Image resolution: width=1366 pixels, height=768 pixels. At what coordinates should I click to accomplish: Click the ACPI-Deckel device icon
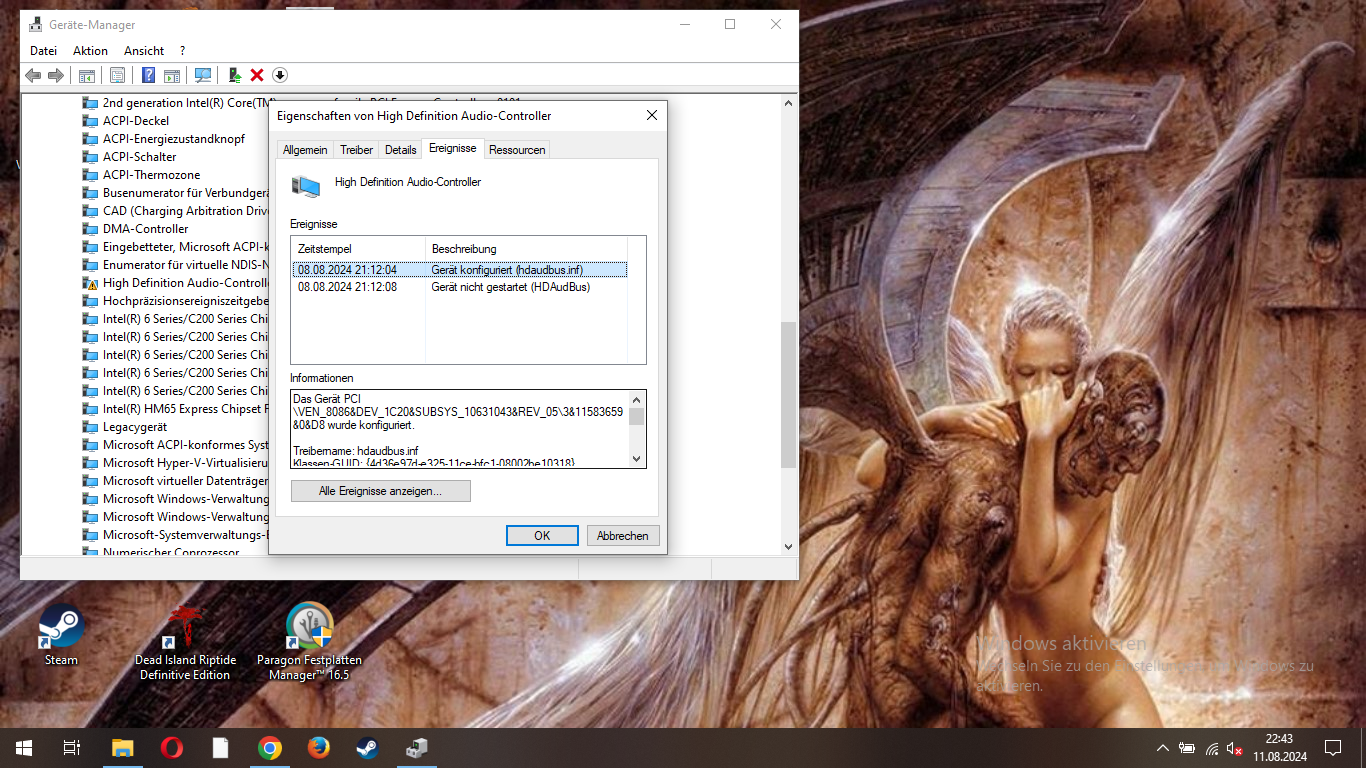click(90, 121)
